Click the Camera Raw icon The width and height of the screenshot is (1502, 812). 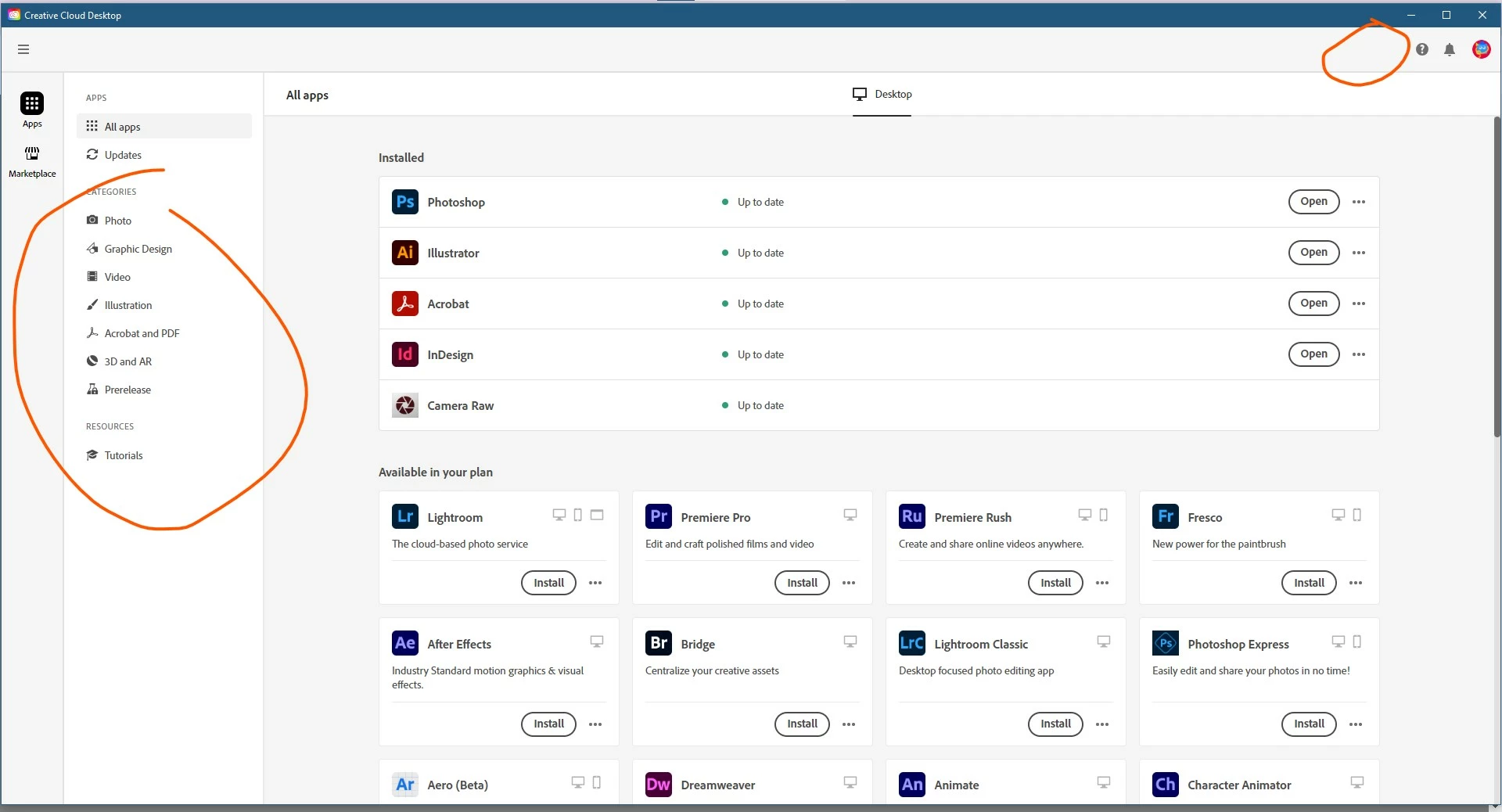click(x=405, y=405)
